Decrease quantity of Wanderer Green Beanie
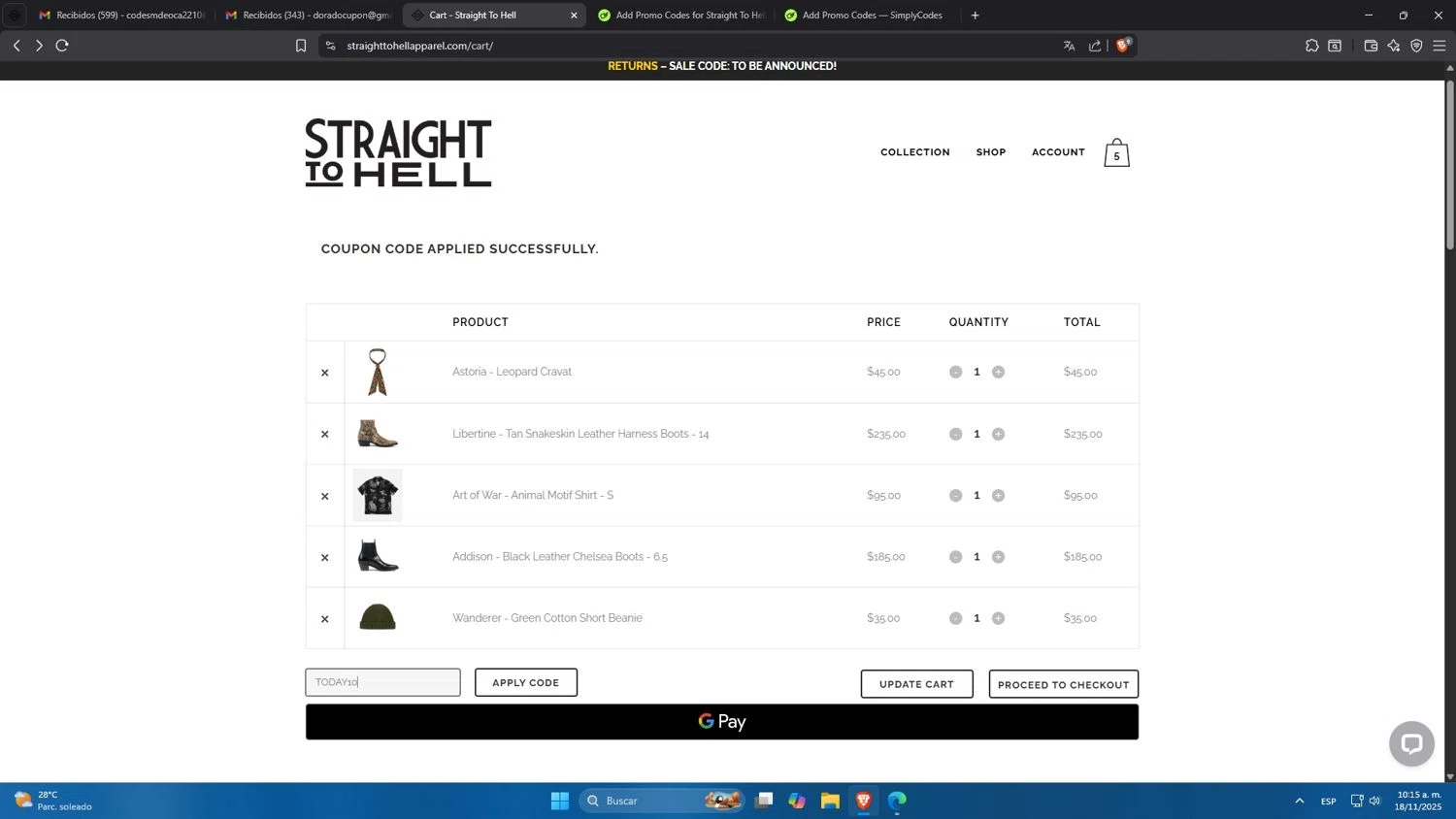Screen dimensions: 1456x819 pyautogui.click(x=956, y=618)
